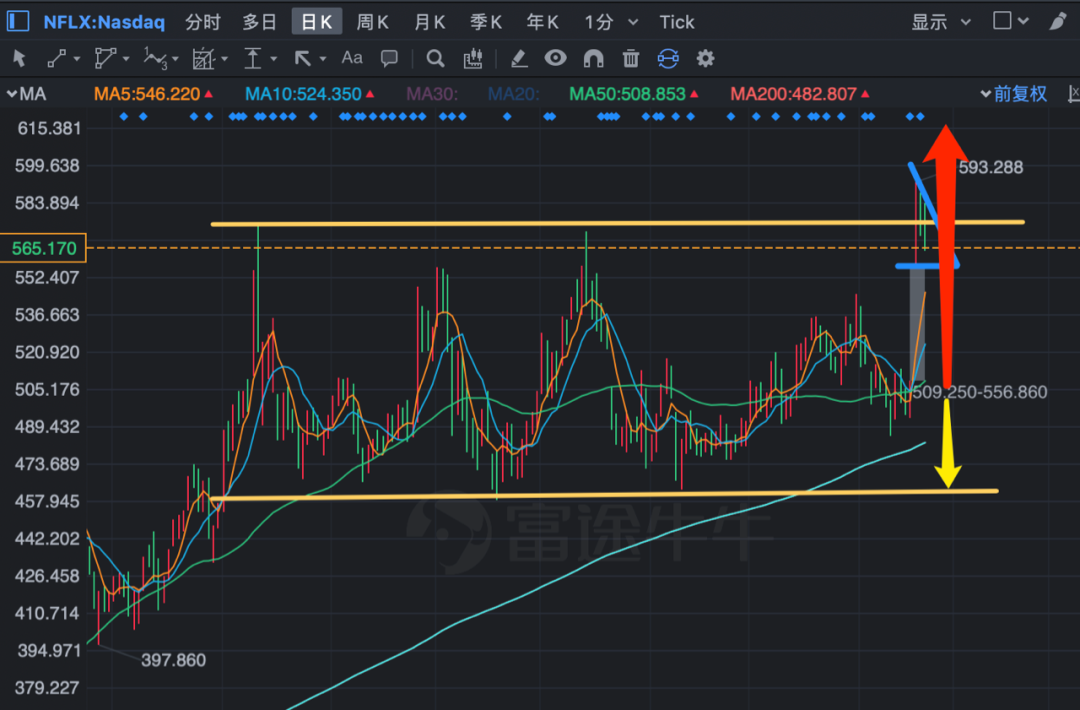Viewport: 1080px width, 710px height.
Task: Click the 442.202 price axis label
Action: pos(47,538)
